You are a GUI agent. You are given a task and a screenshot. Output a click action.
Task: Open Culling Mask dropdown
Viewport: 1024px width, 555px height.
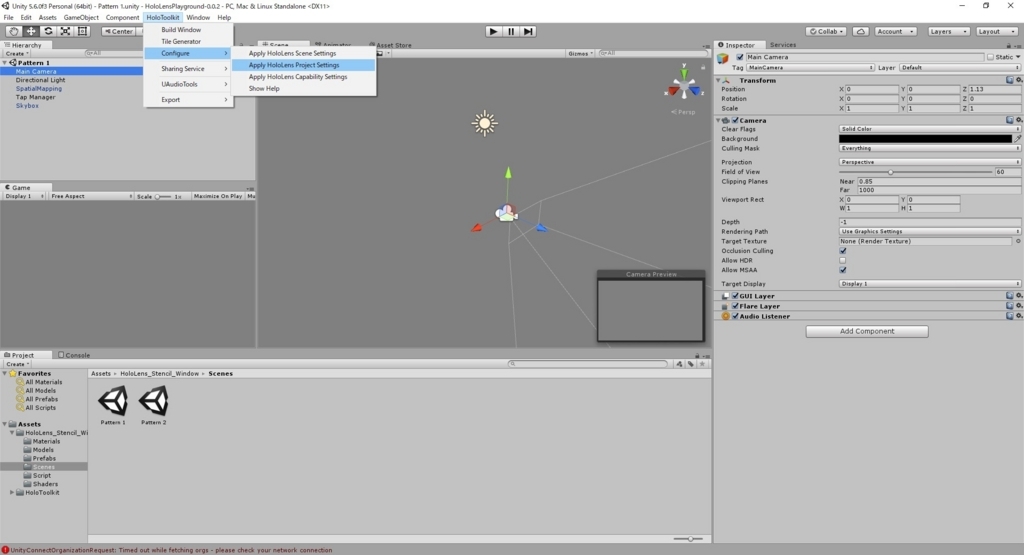pos(929,148)
